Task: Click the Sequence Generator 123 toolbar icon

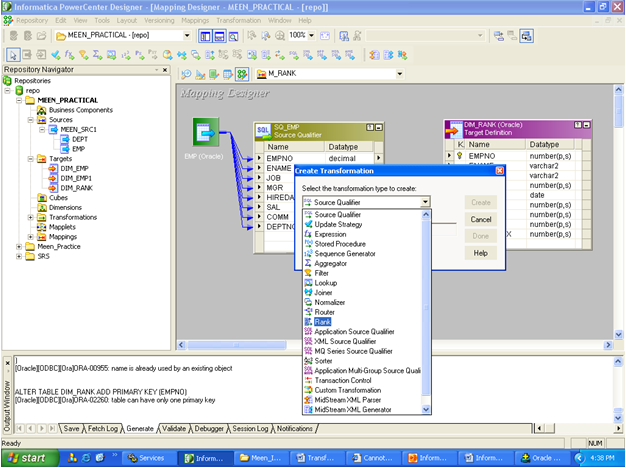Action: point(126,55)
